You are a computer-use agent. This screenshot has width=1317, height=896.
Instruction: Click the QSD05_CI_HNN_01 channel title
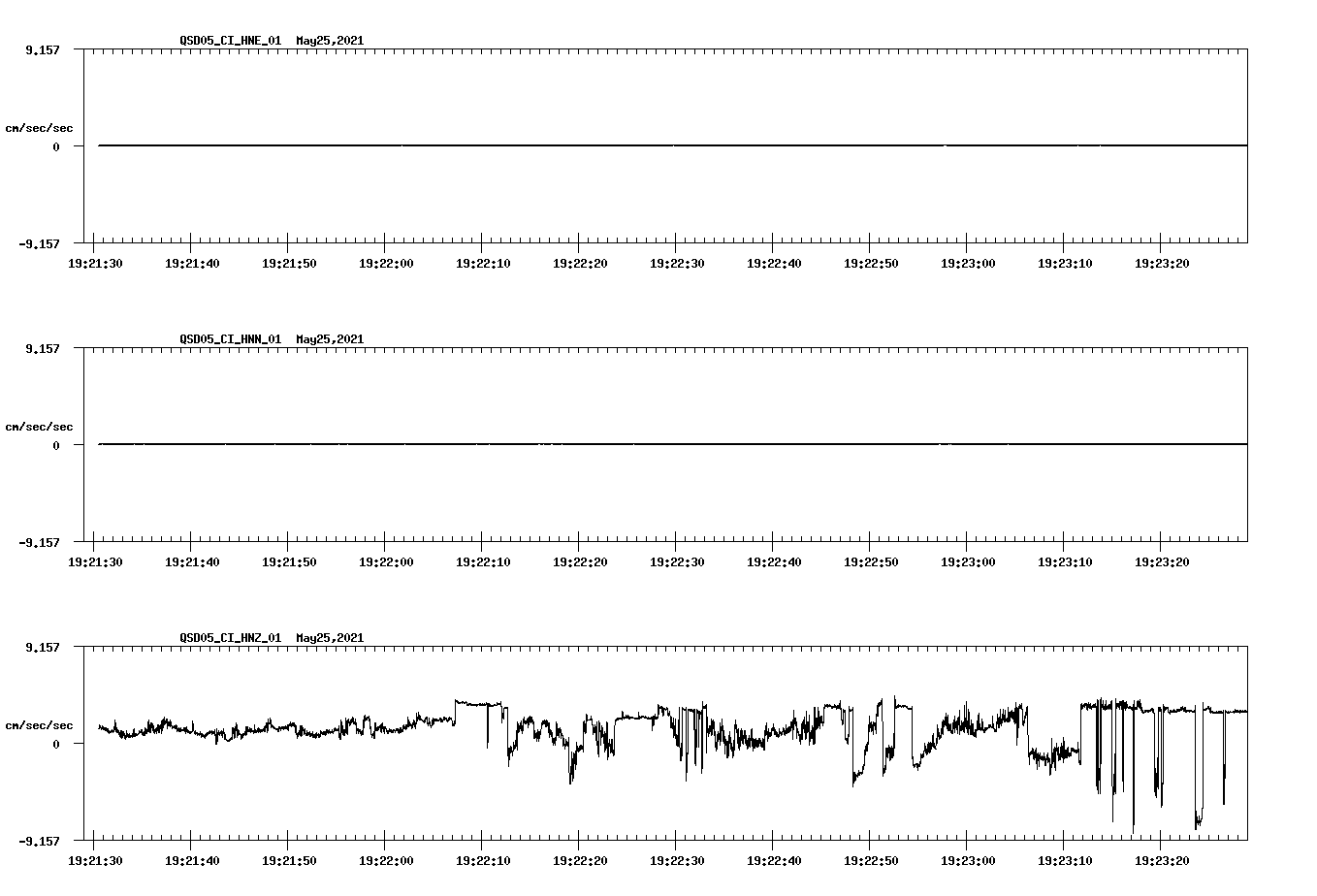228,339
